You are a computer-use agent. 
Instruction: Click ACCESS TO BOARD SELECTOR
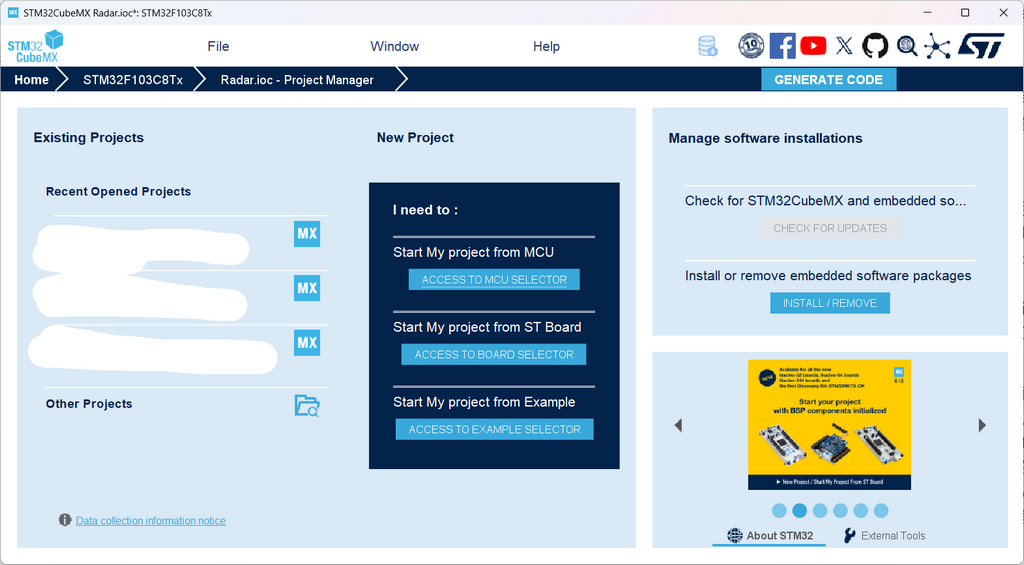[x=494, y=354]
